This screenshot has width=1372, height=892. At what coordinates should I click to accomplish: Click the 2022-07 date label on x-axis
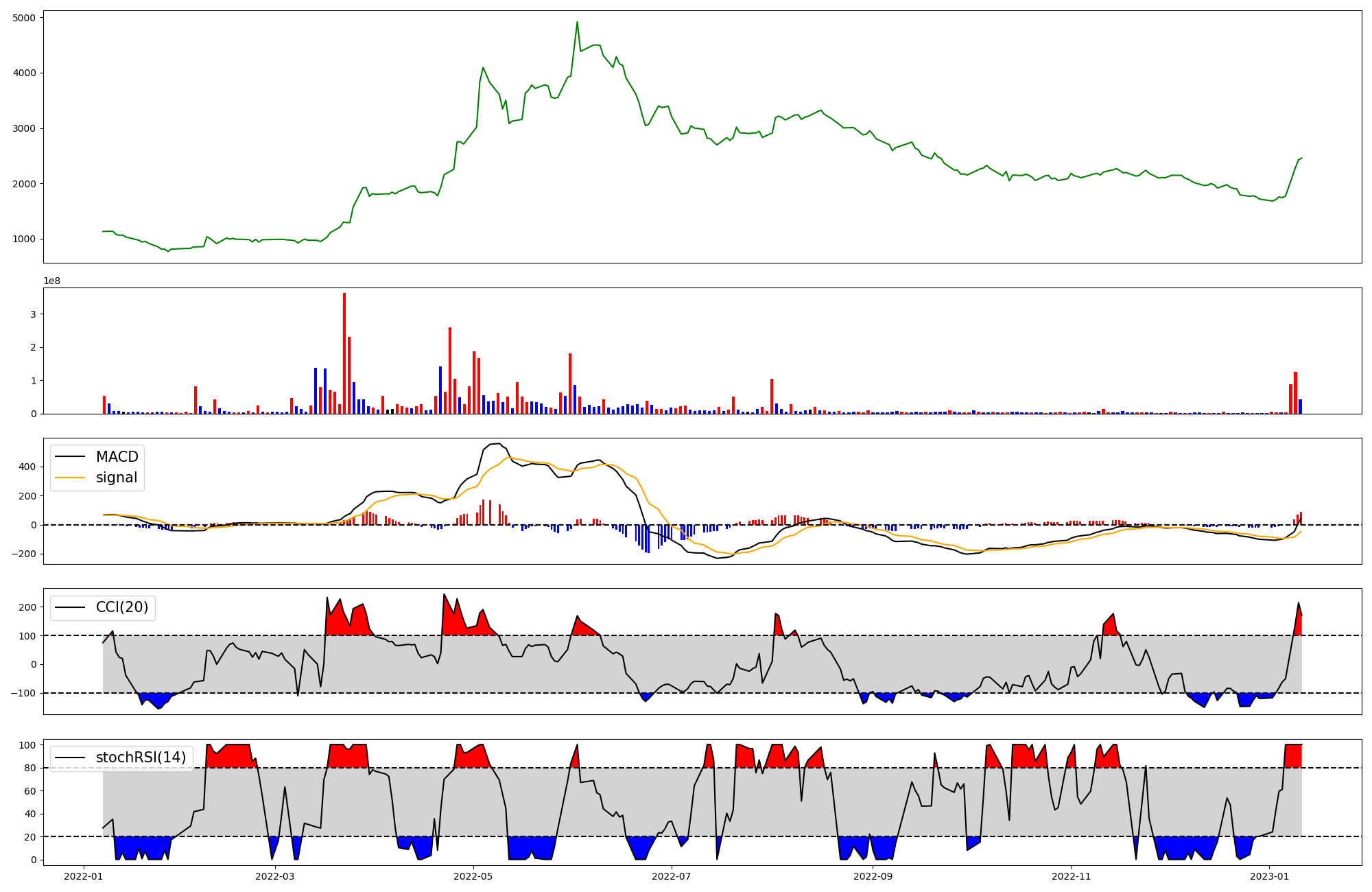click(x=671, y=876)
